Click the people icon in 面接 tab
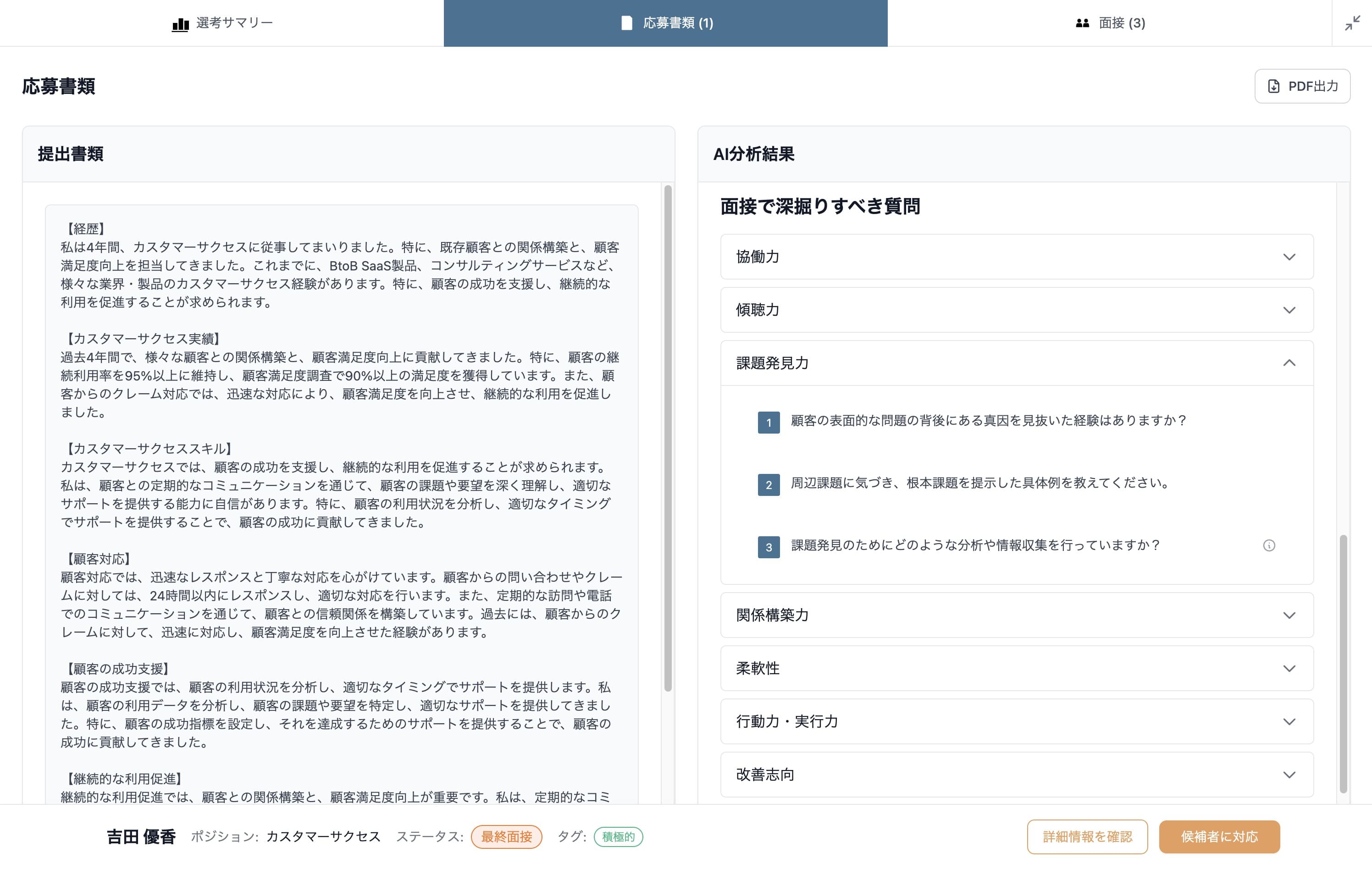Screen dimensions: 1372x869 point(1083,23)
